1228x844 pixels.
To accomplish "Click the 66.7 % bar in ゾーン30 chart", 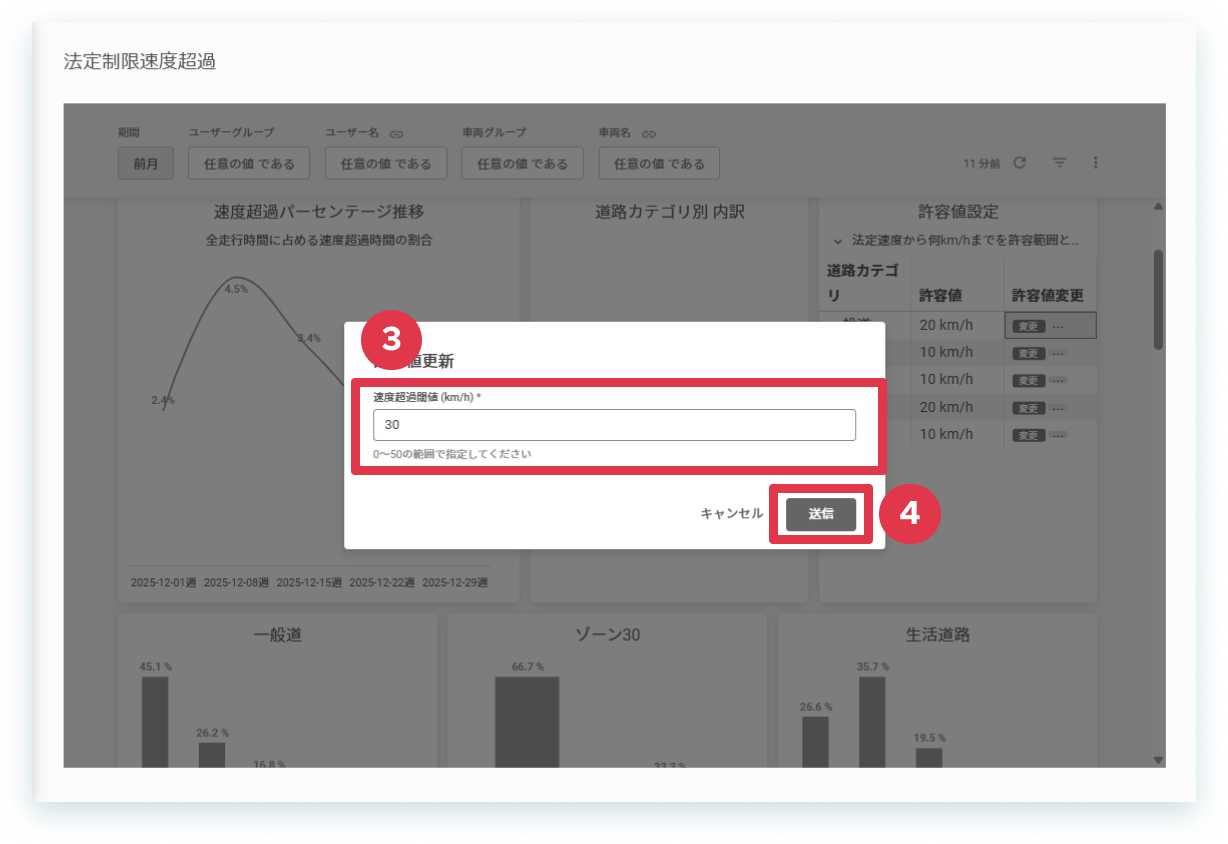I will [x=527, y=722].
